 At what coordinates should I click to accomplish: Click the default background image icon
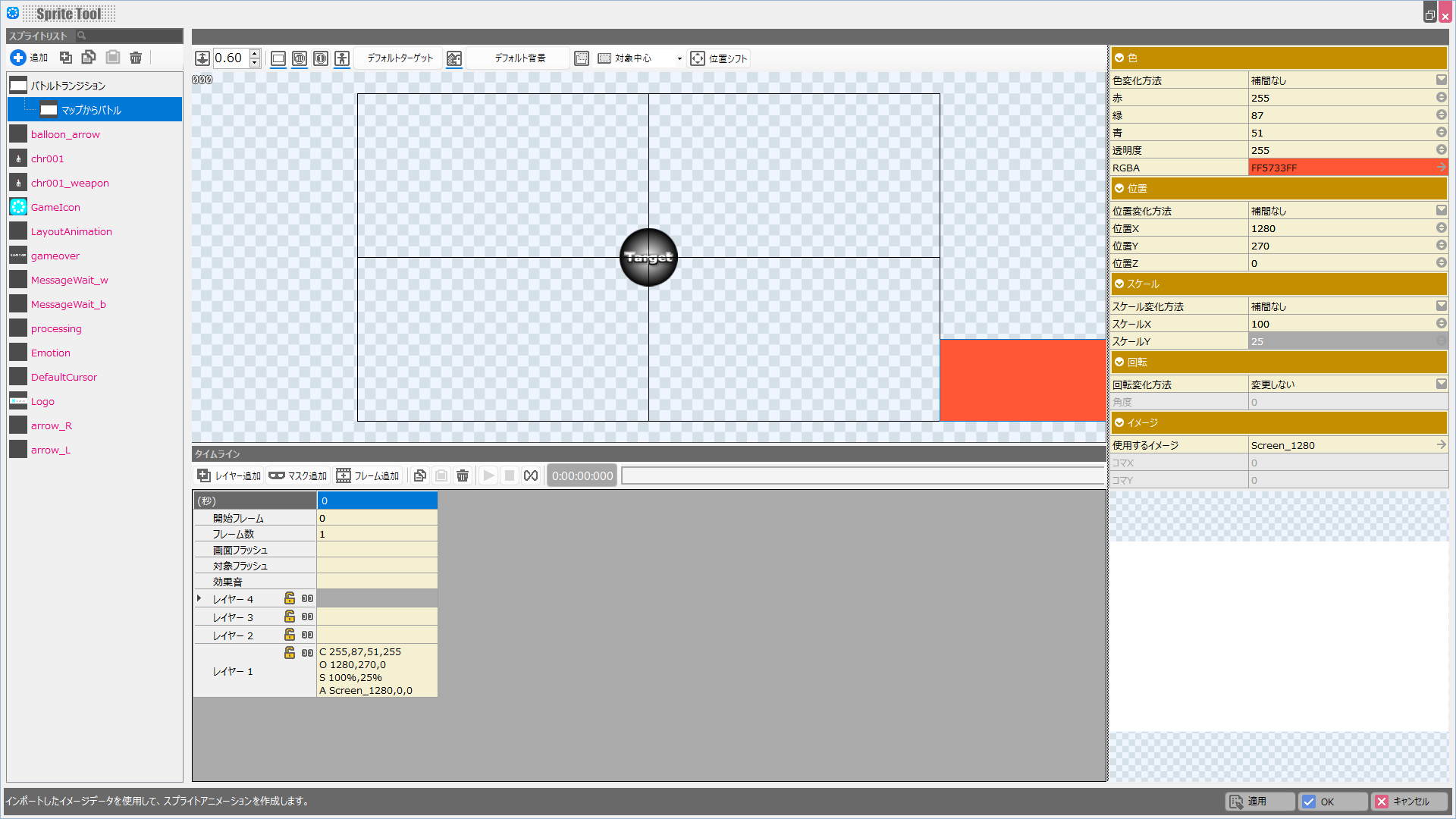[x=454, y=58]
